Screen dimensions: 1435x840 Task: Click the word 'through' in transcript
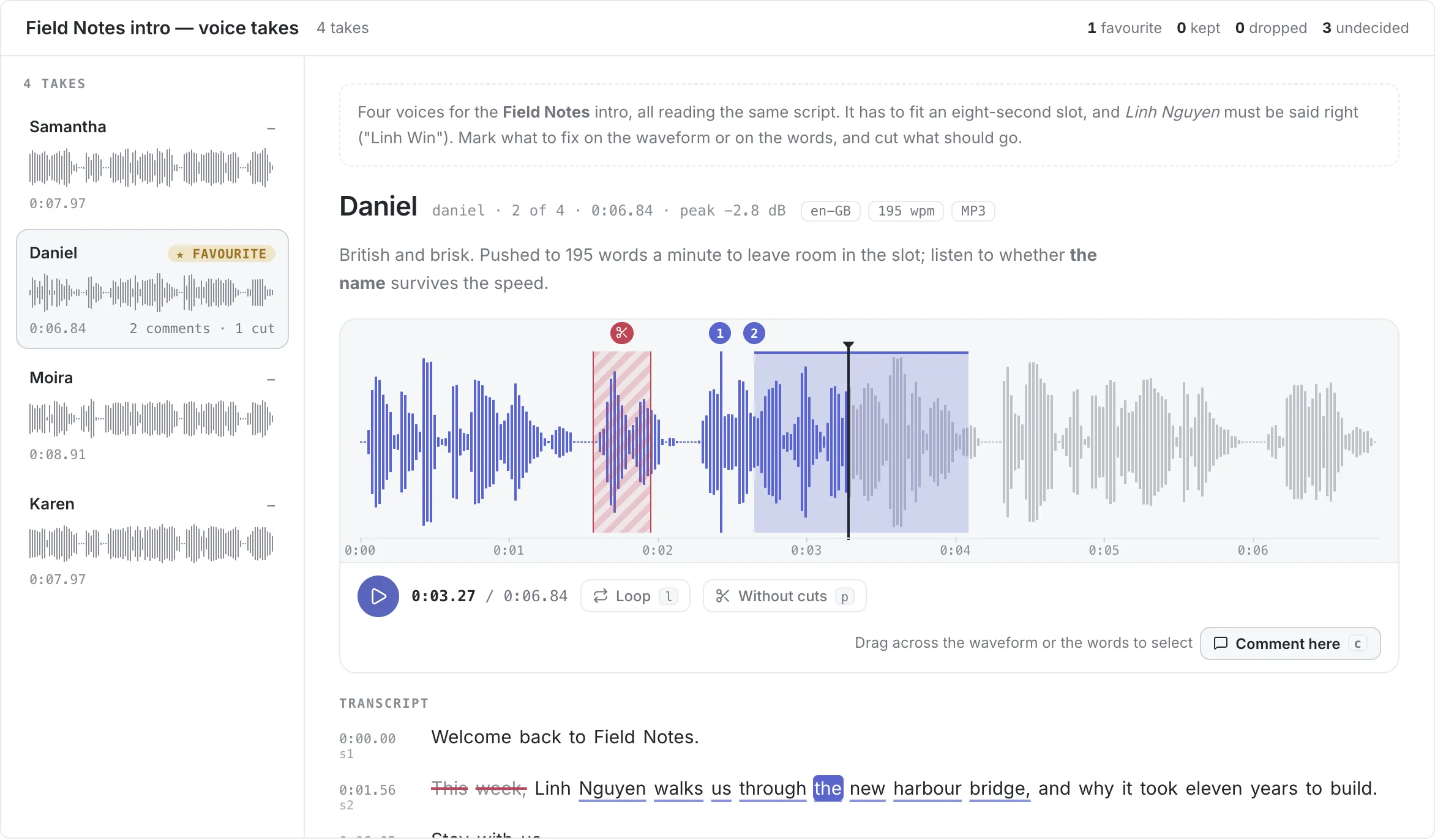[772, 788]
